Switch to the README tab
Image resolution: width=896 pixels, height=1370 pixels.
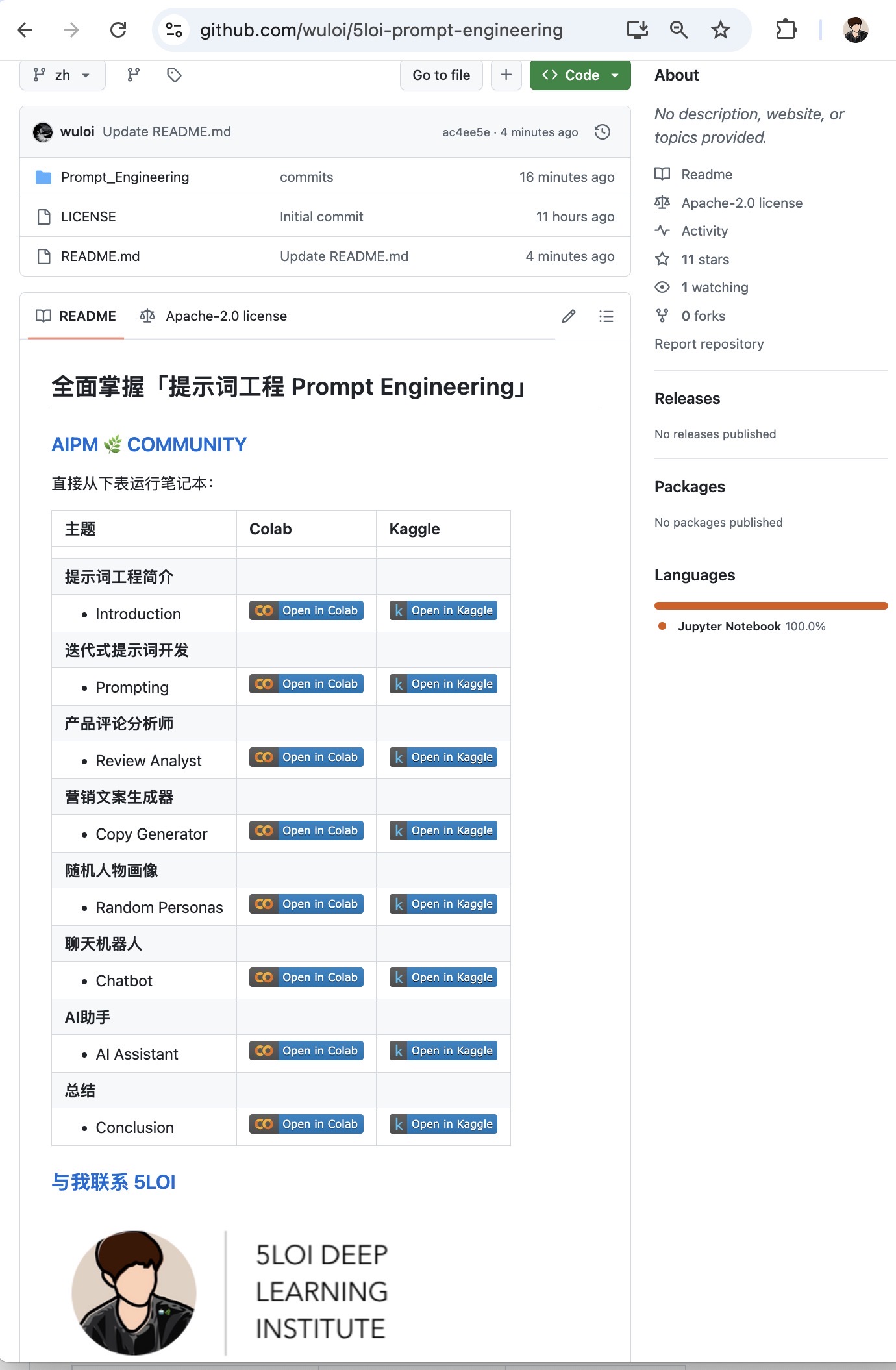coord(76,316)
